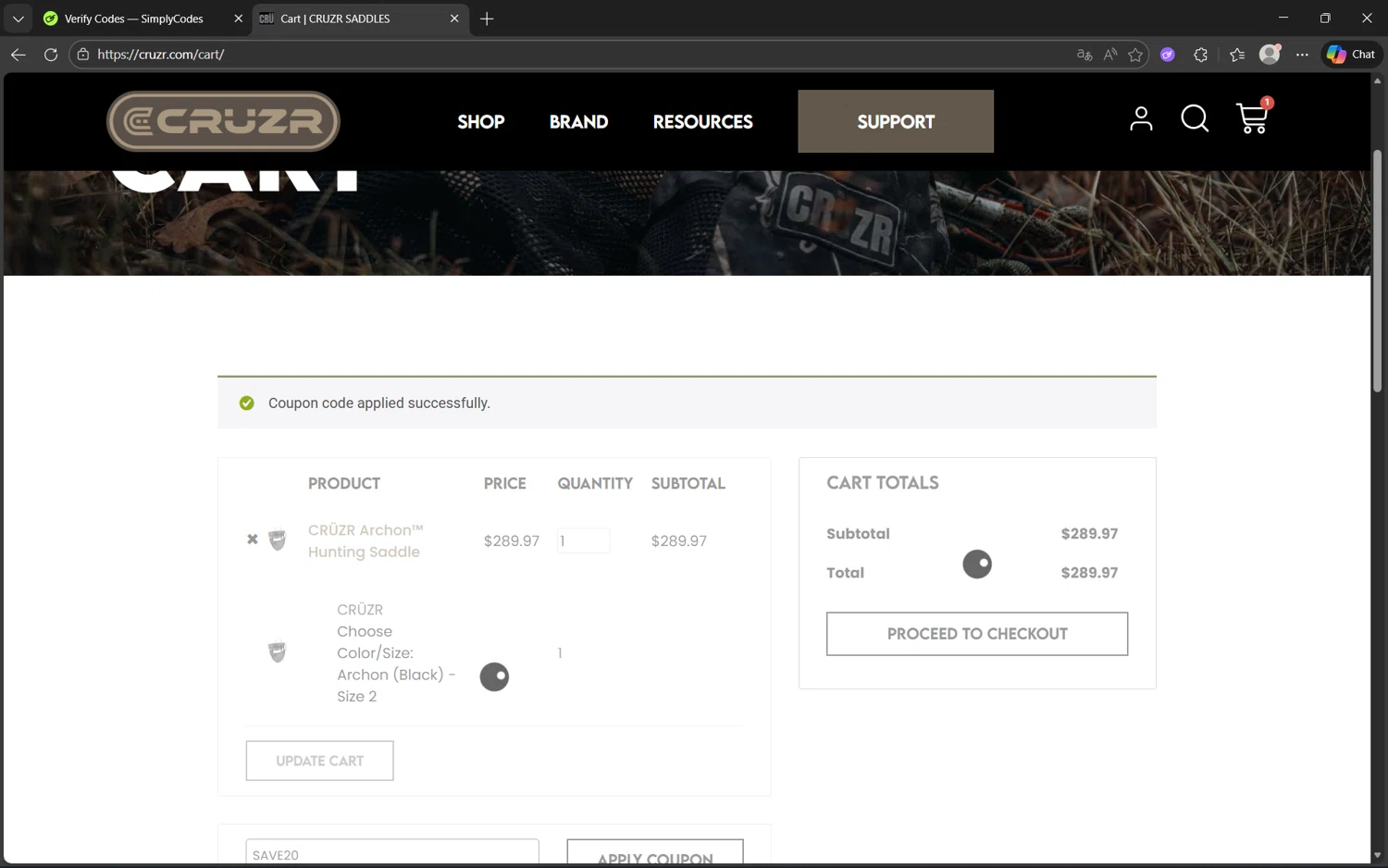Click the $289.97 Total value
The width and height of the screenshot is (1388, 868).
coord(1089,573)
